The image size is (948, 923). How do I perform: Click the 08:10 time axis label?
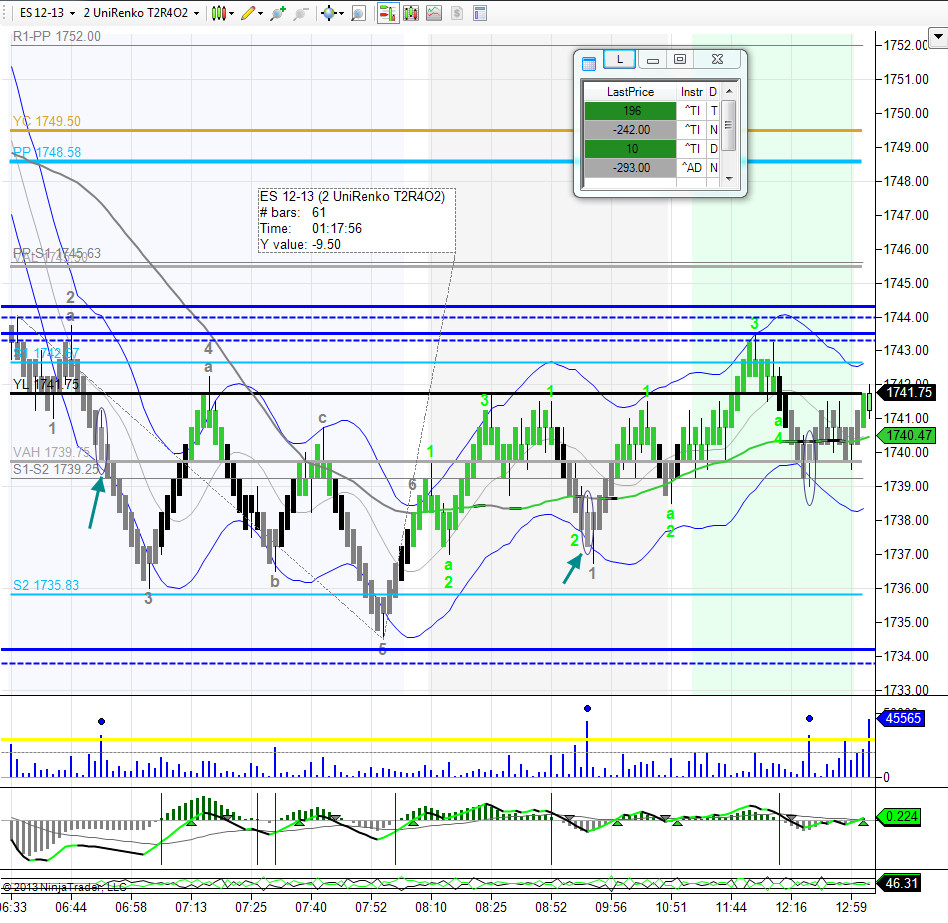coord(430,907)
